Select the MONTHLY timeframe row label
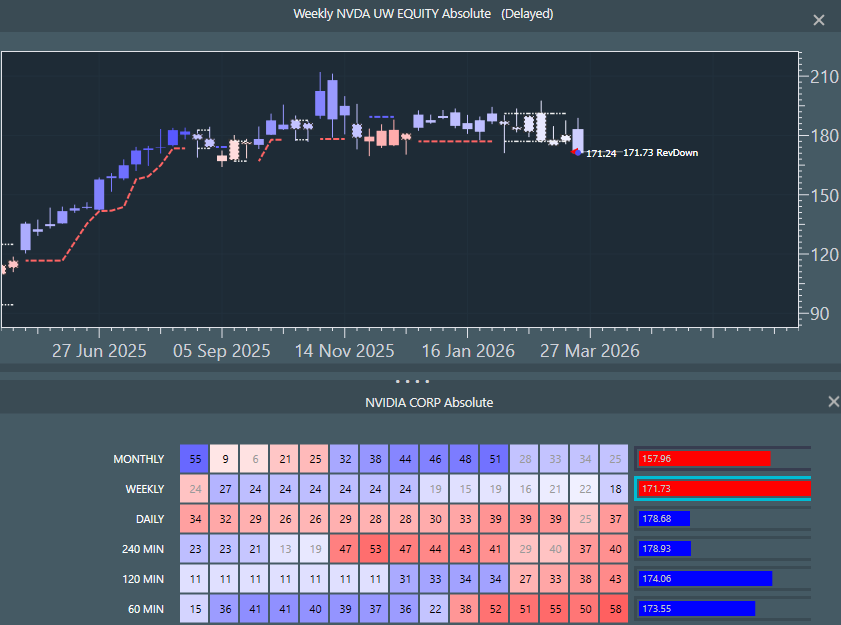The width and height of the screenshot is (841, 625). click(138, 459)
